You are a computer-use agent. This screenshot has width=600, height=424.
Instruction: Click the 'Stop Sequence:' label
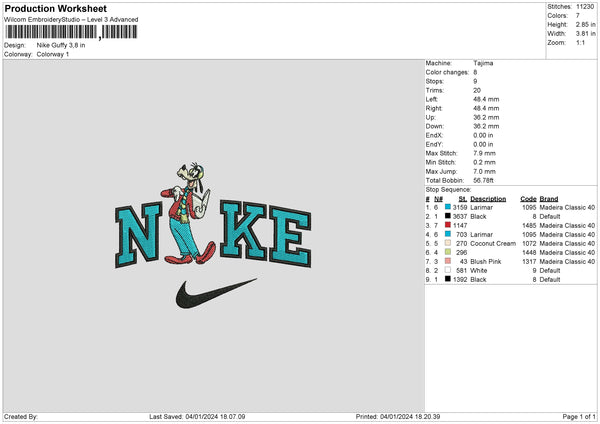coord(448,189)
